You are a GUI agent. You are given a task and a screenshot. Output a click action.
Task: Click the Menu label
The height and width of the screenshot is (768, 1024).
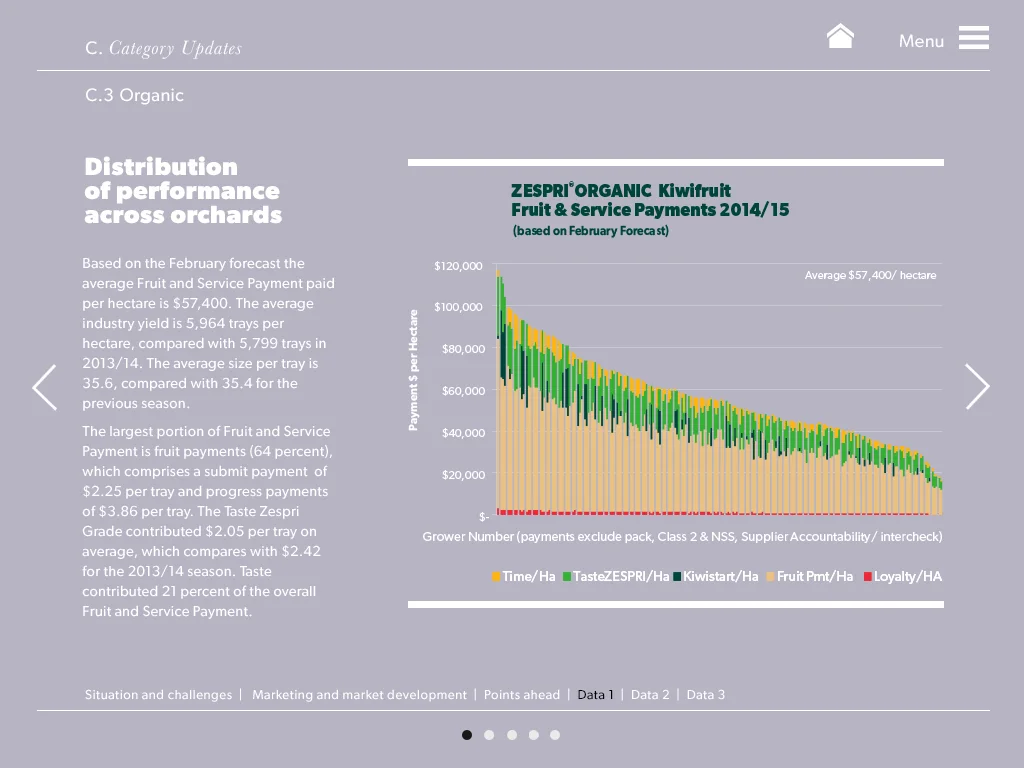(921, 41)
